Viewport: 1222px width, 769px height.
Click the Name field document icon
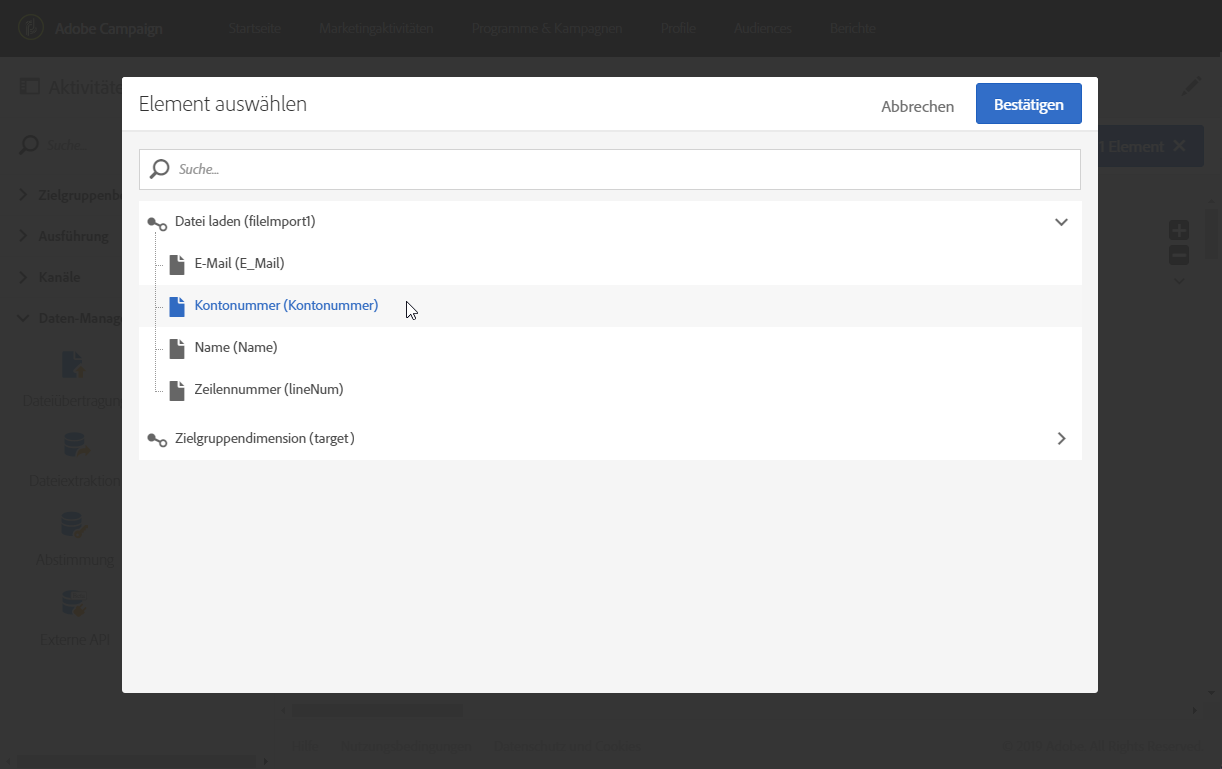coord(177,348)
